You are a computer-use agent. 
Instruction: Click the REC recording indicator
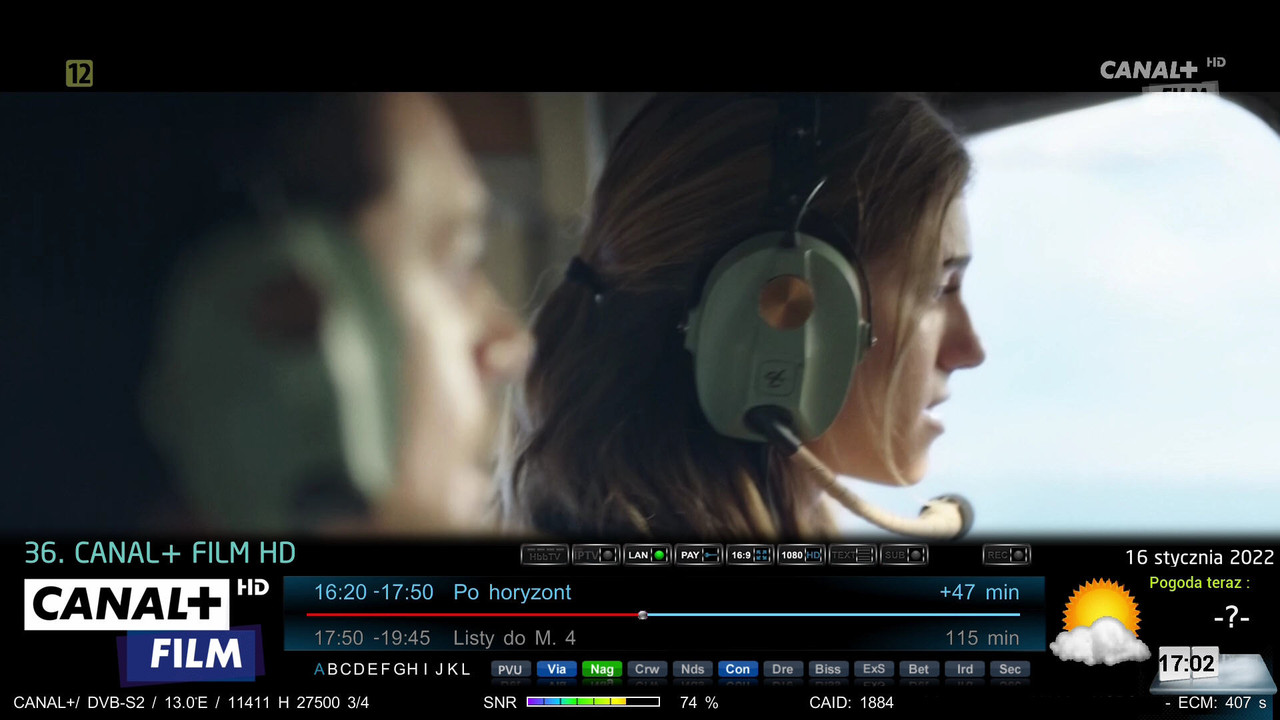(1007, 554)
